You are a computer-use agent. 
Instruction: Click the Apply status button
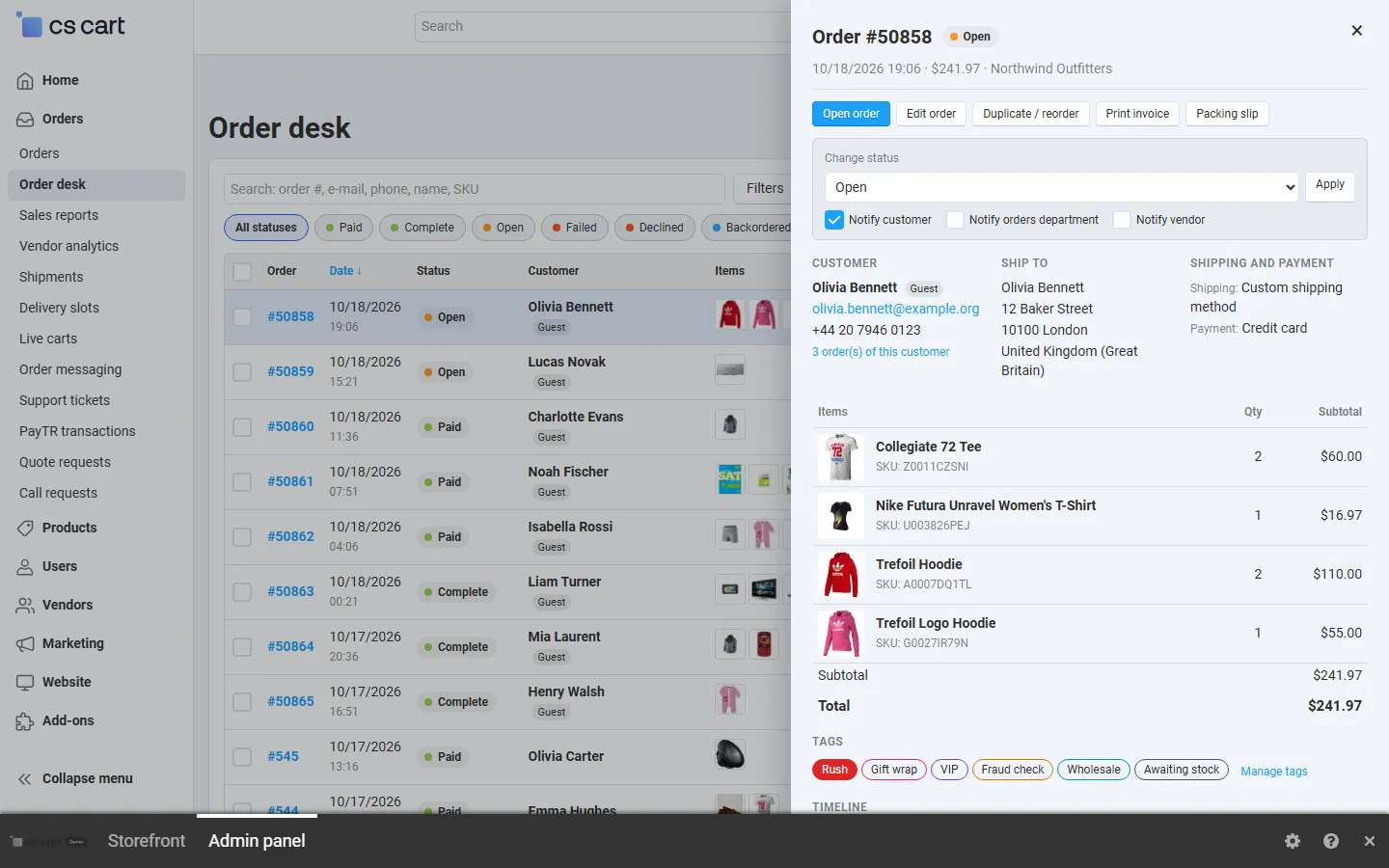(1330, 185)
